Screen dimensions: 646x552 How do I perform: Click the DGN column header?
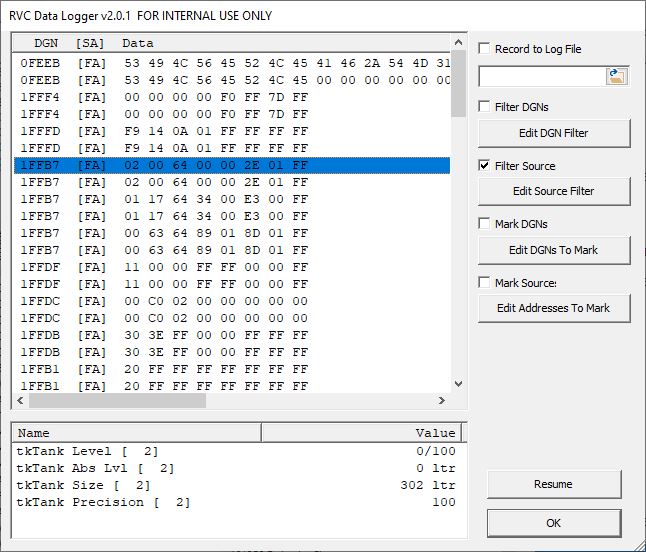(46, 43)
